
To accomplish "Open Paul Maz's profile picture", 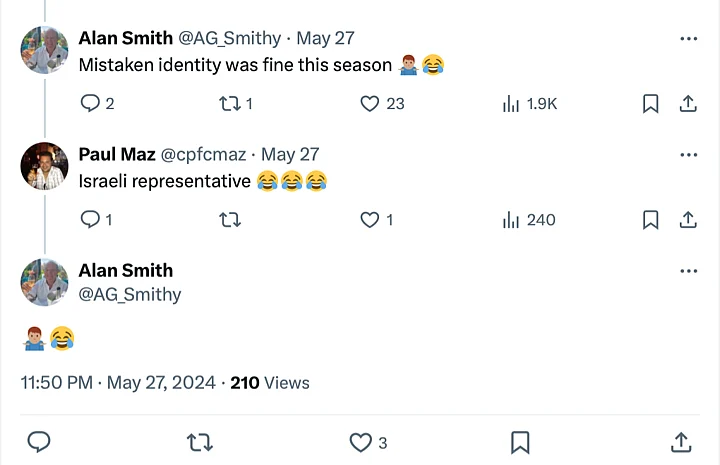I will point(44,166).
